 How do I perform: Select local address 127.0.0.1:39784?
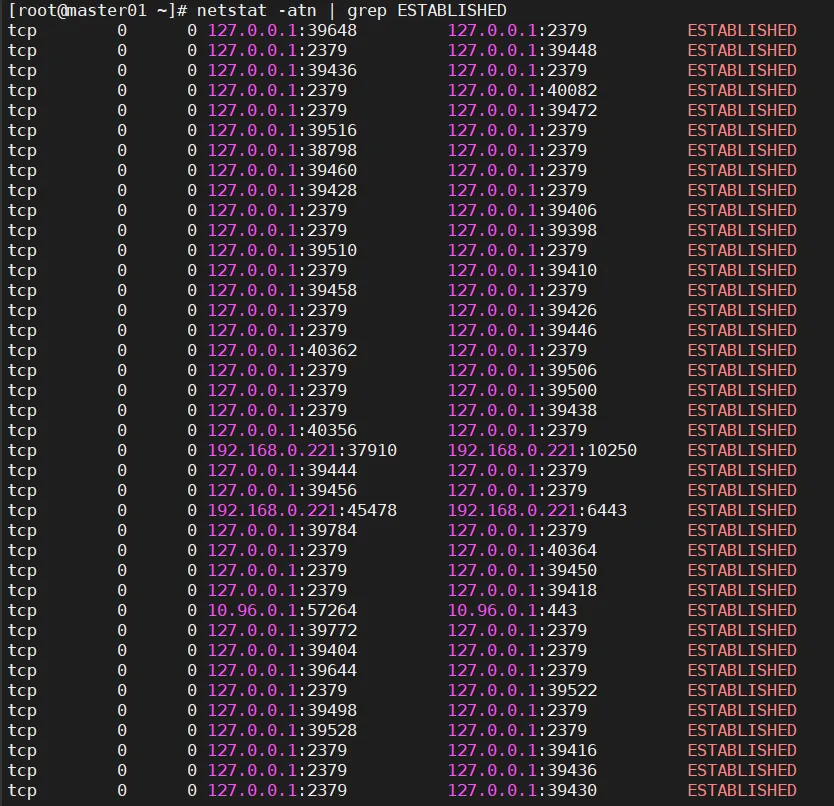pos(282,530)
